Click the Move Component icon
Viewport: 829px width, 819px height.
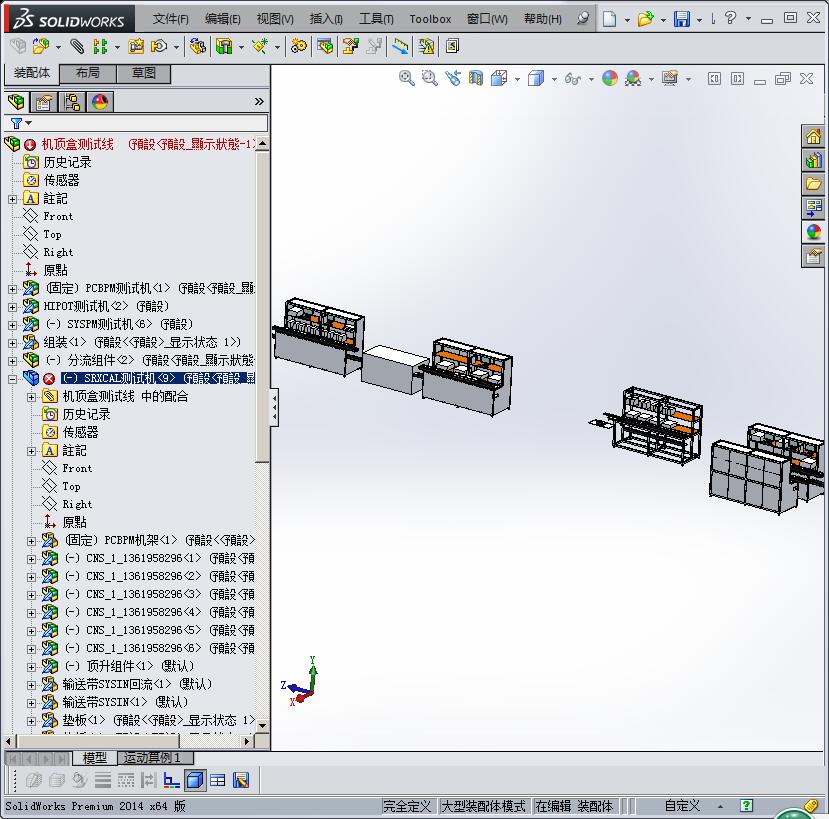(x=159, y=47)
